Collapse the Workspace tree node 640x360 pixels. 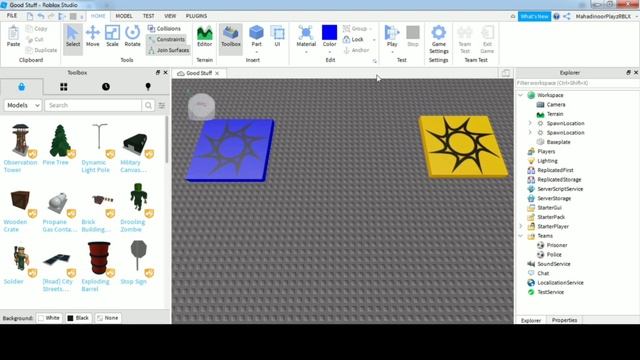point(520,95)
